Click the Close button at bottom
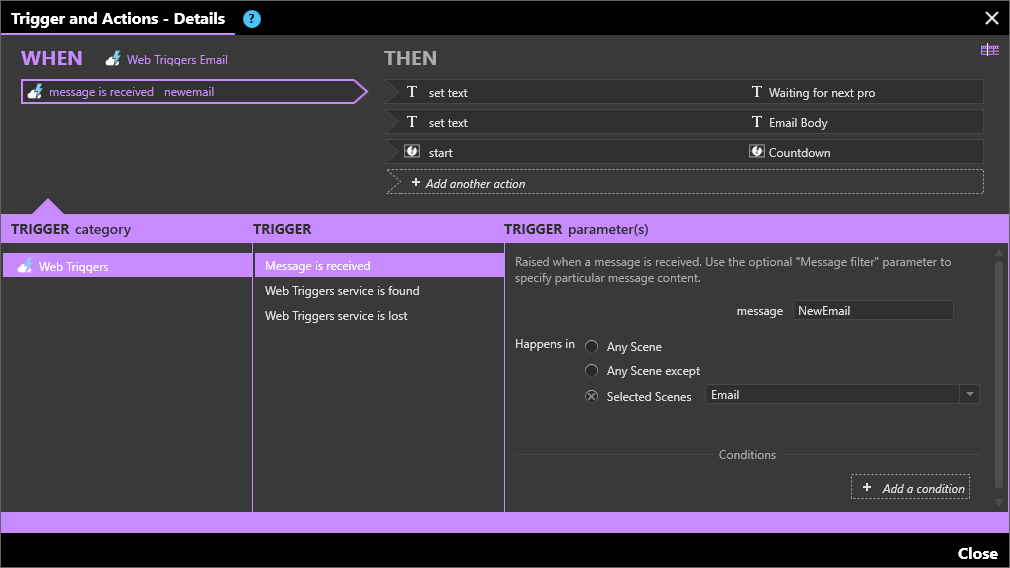The height and width of the screenshot is (568, 1010). point(977,553)
